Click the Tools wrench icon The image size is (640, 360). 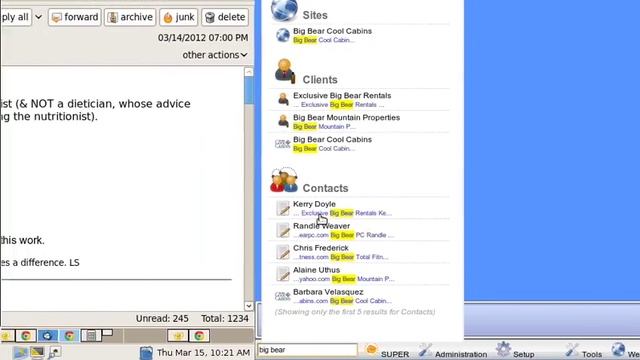571,350
